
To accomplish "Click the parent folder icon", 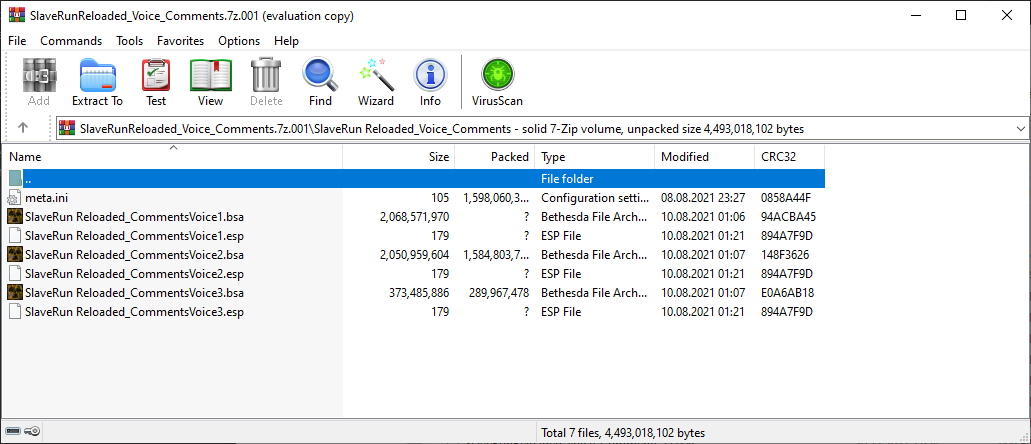I will (x=15, y=178).
